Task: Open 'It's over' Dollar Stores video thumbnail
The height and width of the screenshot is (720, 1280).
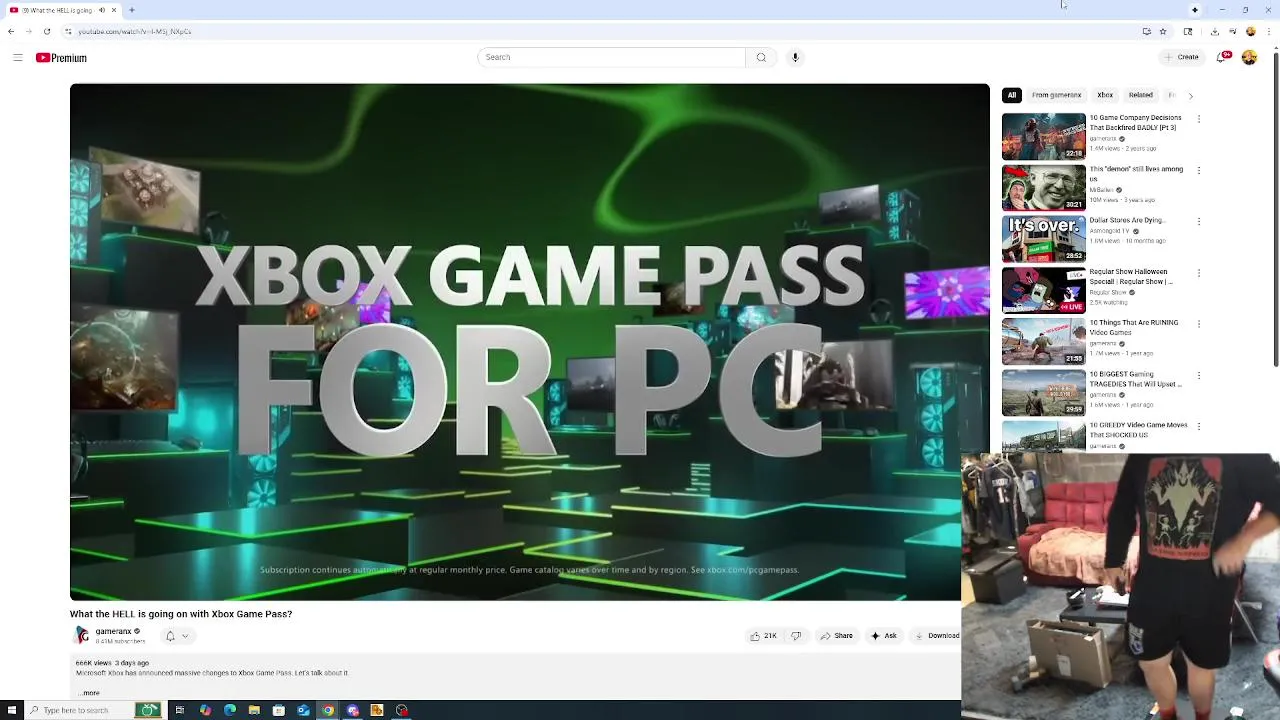Action: pyautogui.click(x=1043, y=239)
